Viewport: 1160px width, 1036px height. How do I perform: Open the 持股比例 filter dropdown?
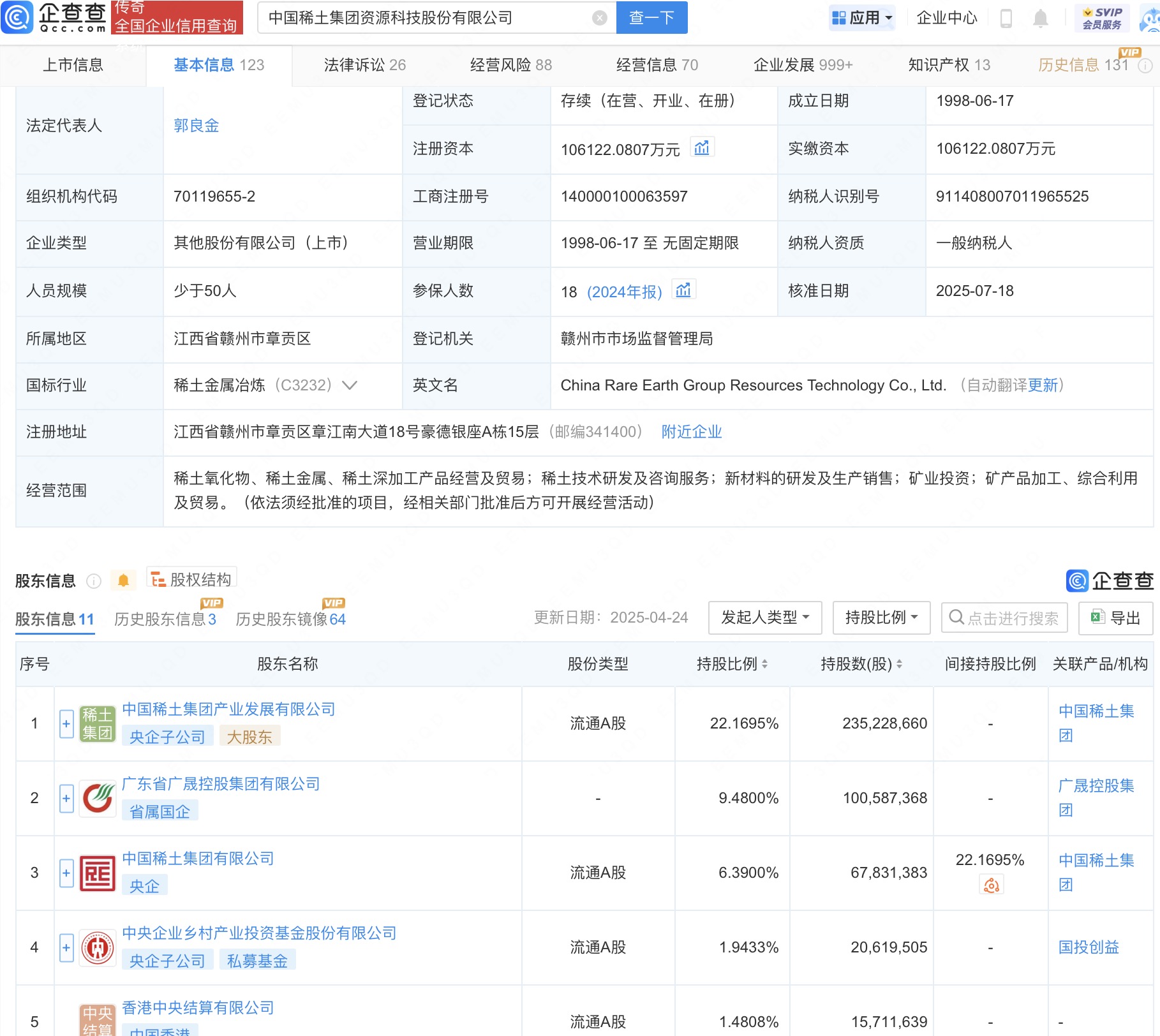881,618
